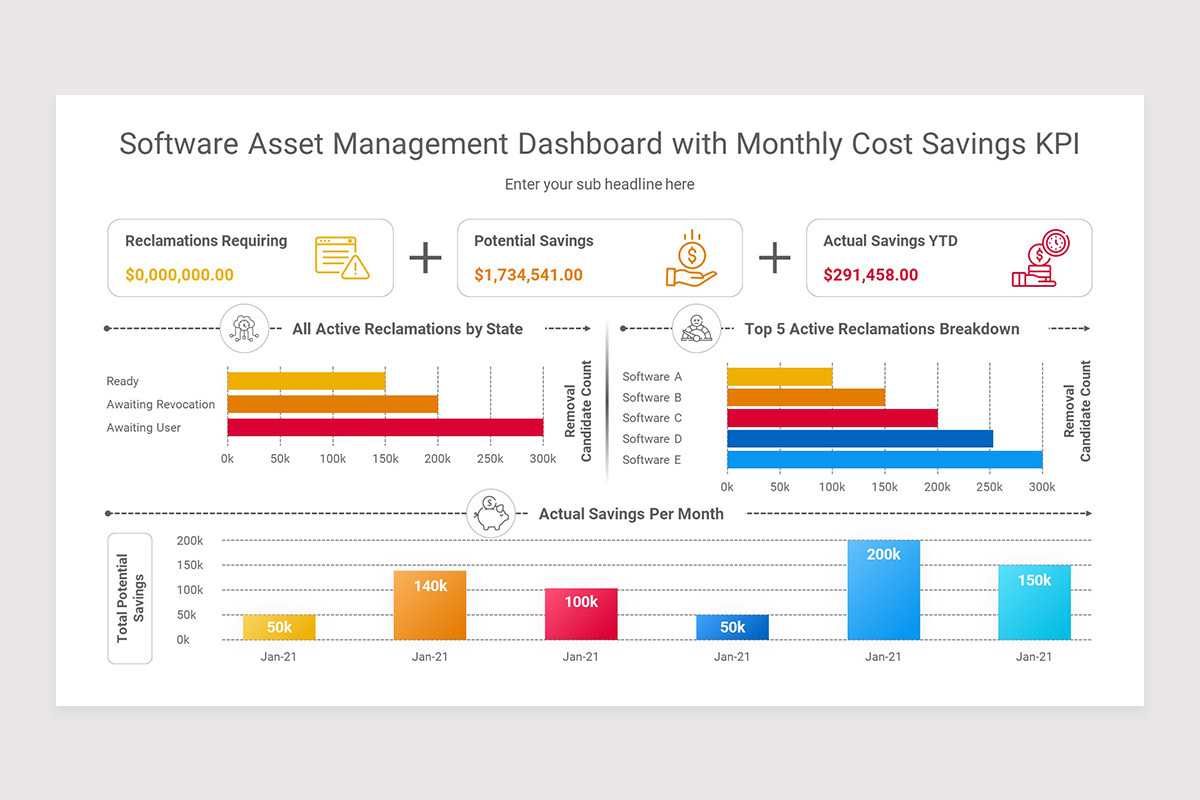This screenshot has width=1200, height=800.
Task: Click the hand-with-coin Potential Savings icon
Action: (691, 258)
